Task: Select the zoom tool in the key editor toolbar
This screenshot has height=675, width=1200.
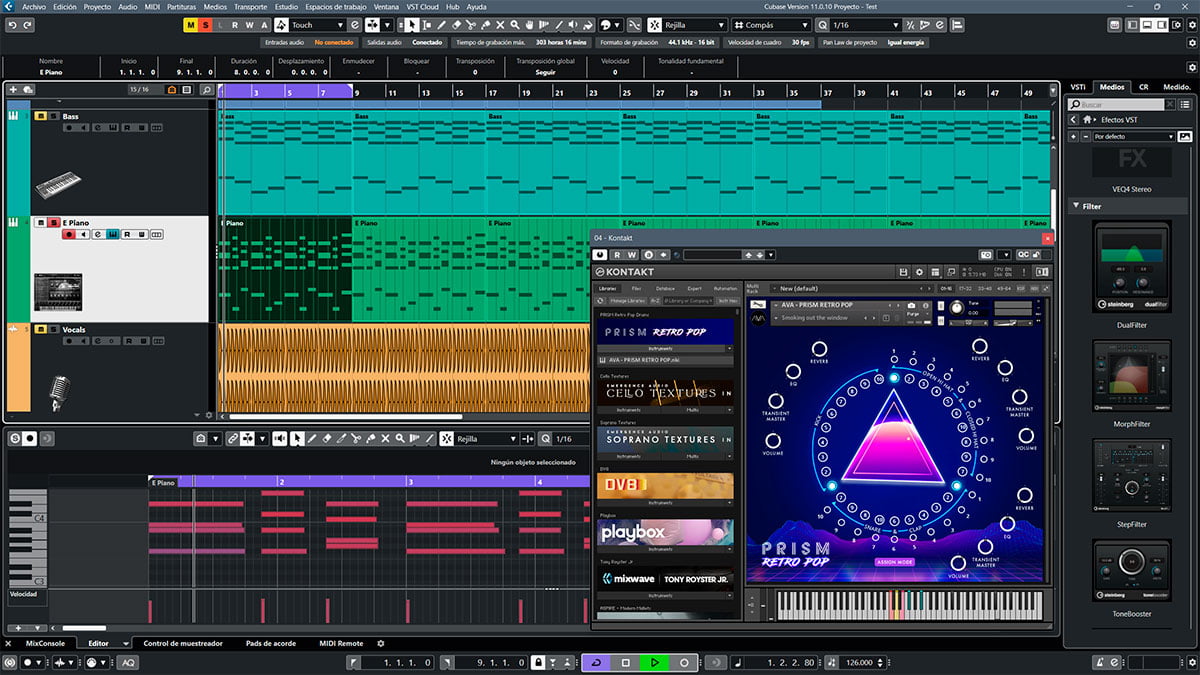Action: click(x=401, y=439)
